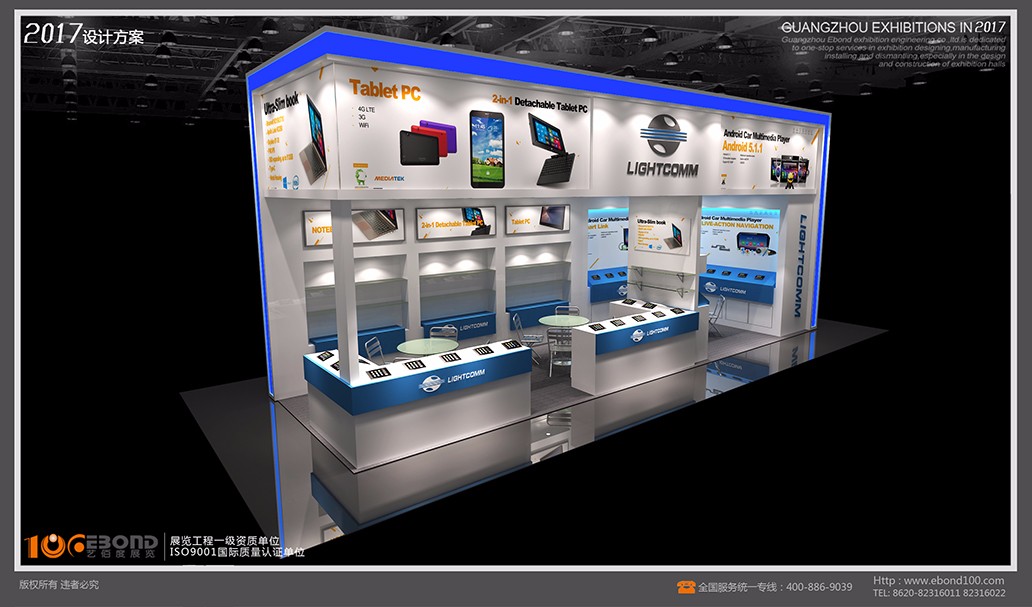Image resolution: width=1032 pixels, height=607 pixels.
Task: Click the 'Ultra-Slim book' heading on the left side panel
Action: tap(280, 105)
